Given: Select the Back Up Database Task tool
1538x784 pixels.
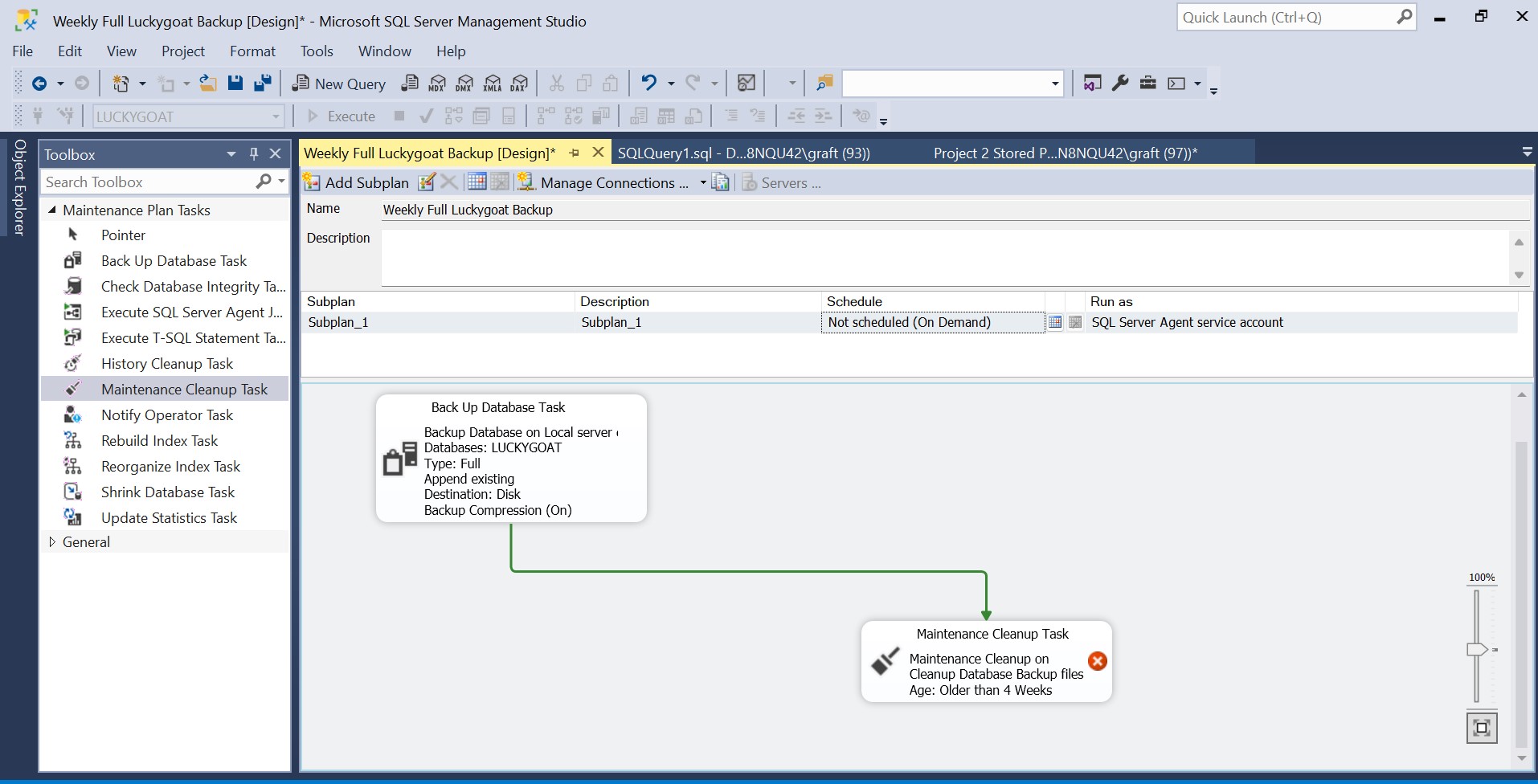Looking at the screenshot, I should click(x=174, y=261).
